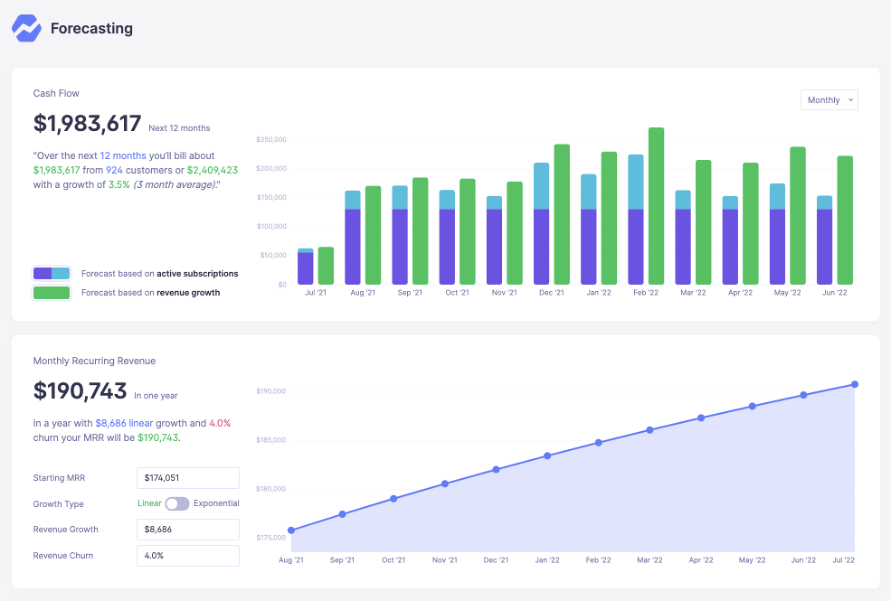Click the green Feb '22 revenue growth bar
This screenshot has width=892, height=602.
click(x=656, y=206)
